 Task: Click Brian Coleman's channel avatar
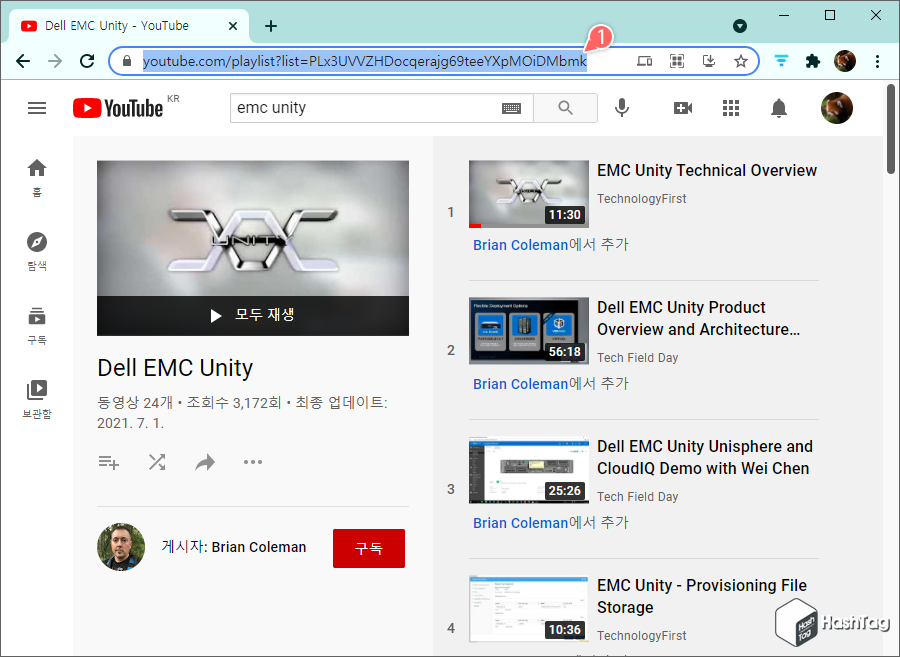[x=121, y=547]
